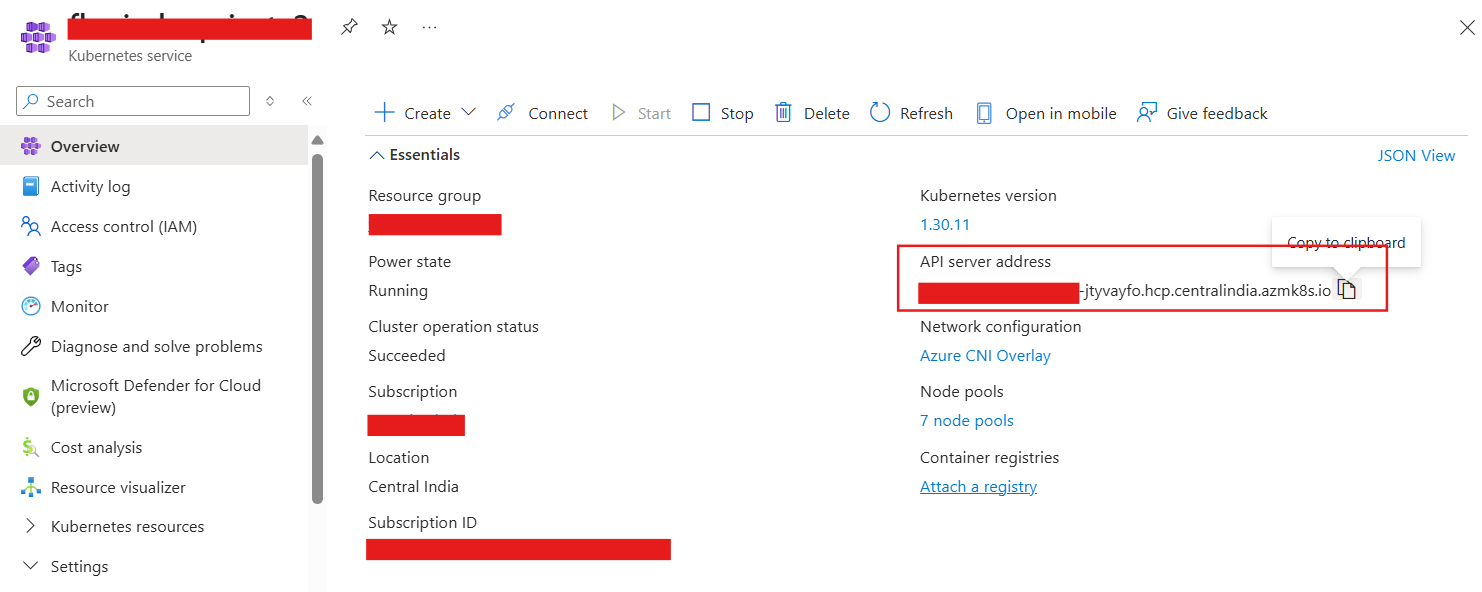Image resolution: width=1482 pixels, height=592 pixels.
Task: Collapse the Essentials section
Action: [415, 155]
